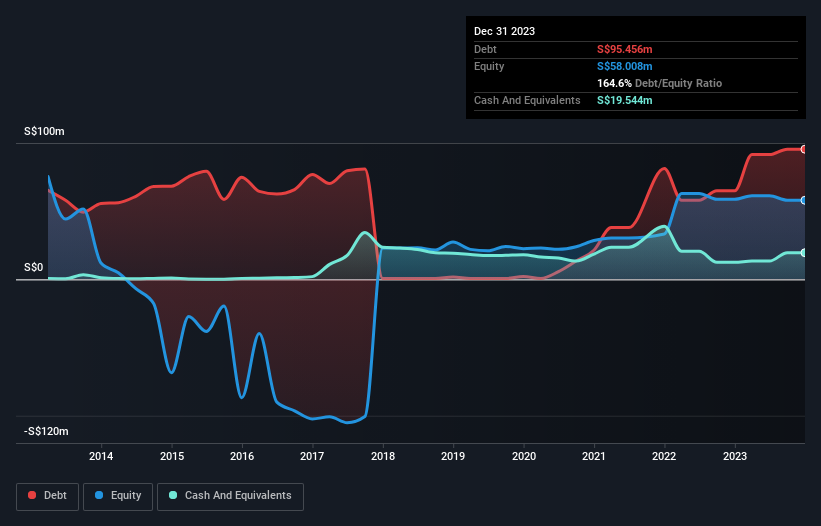Viewport: 821px width, 526px height.
Task: Click the 2014 x-axis label
Action: pos(101,456)
